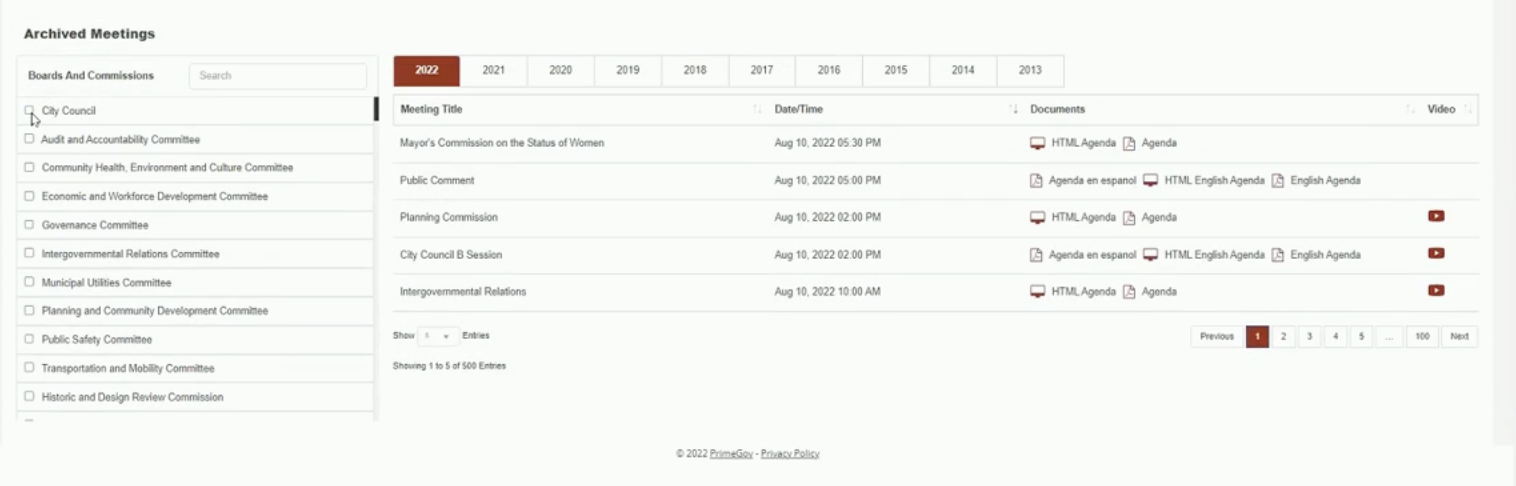
Task: Play video for City Council B Session
Action: coord(1436,253)
